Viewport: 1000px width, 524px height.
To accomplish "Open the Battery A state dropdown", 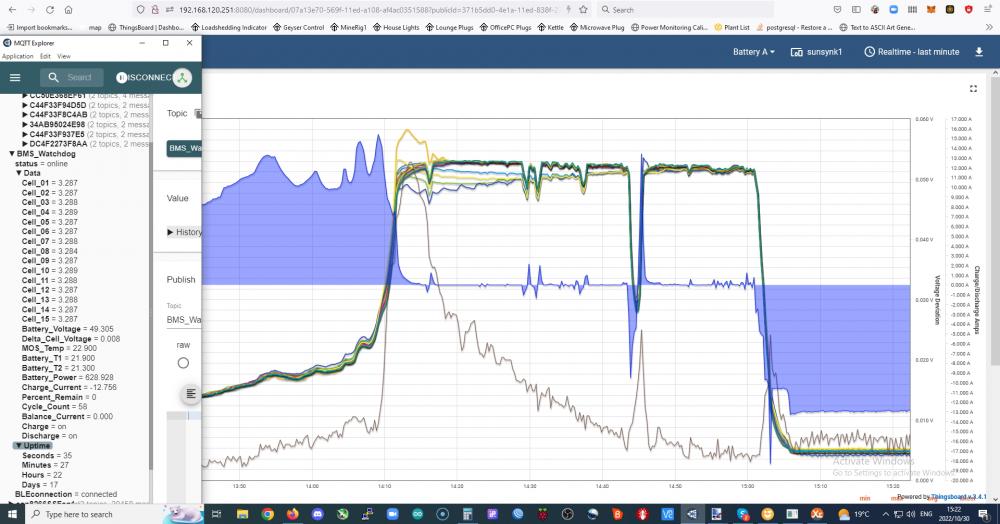I will click(754, 52).
